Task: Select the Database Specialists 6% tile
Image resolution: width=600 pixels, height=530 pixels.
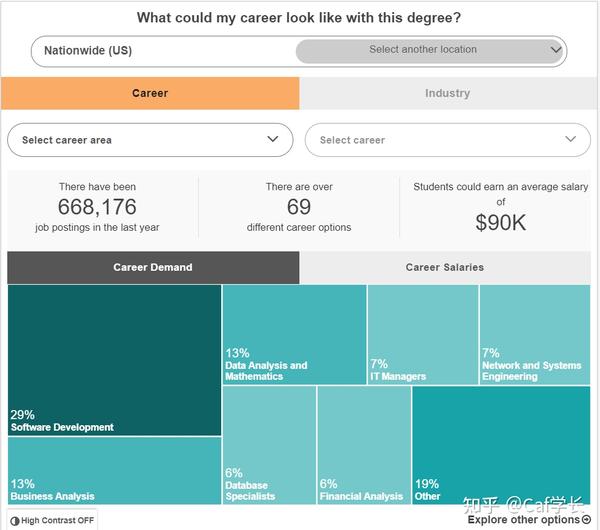Action: tap(269, 445)
